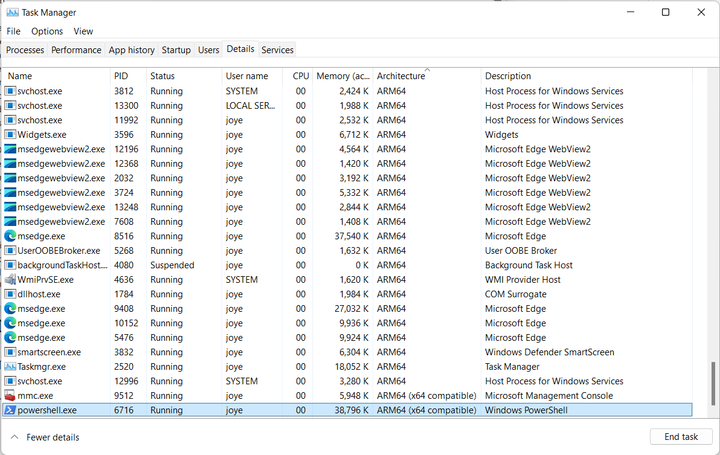Click PID 9512 cell
The width and height of the screenshot is (720, 455).
124,396
